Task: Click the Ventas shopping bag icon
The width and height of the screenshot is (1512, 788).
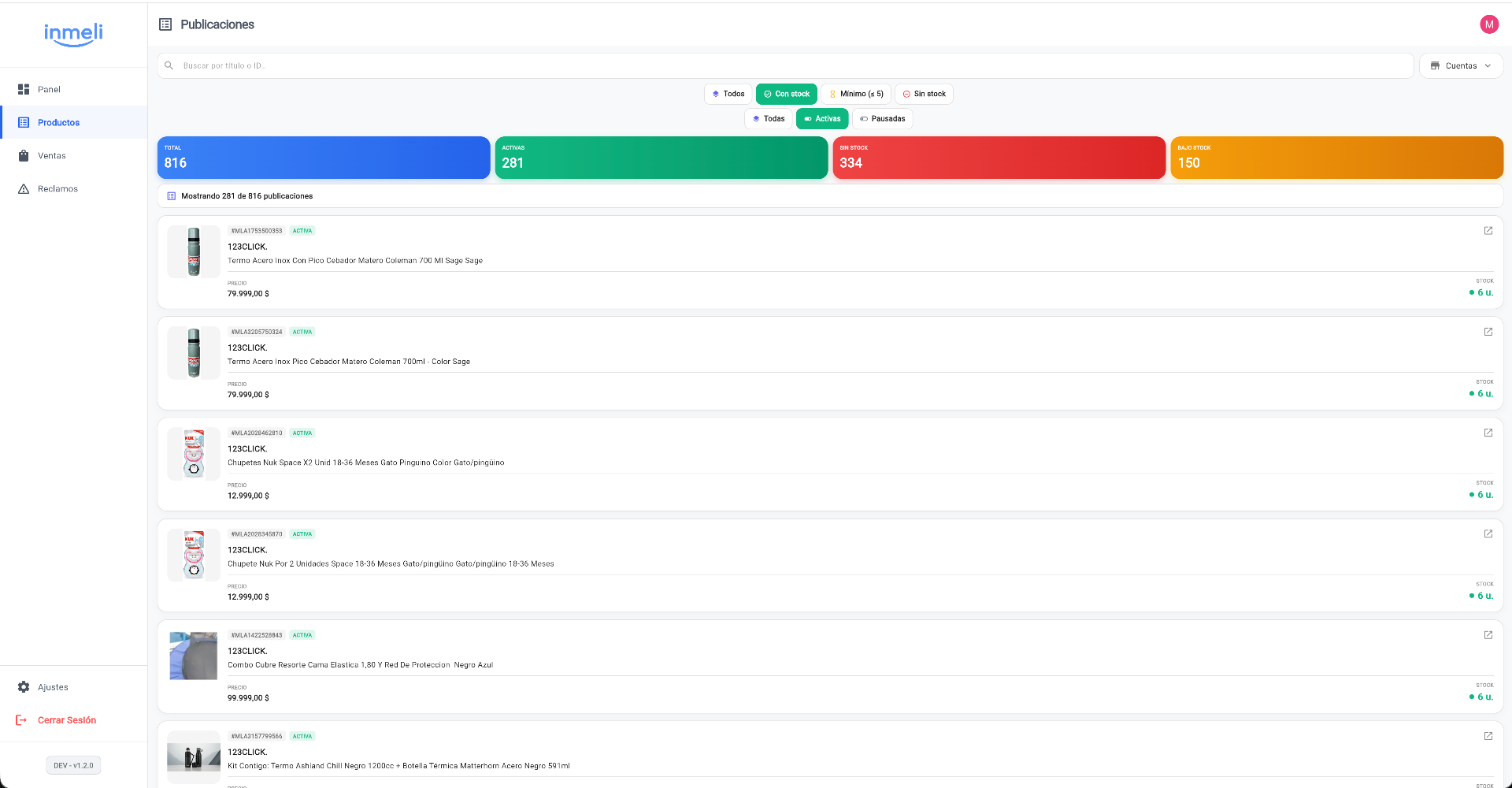Action: point(24,155)
